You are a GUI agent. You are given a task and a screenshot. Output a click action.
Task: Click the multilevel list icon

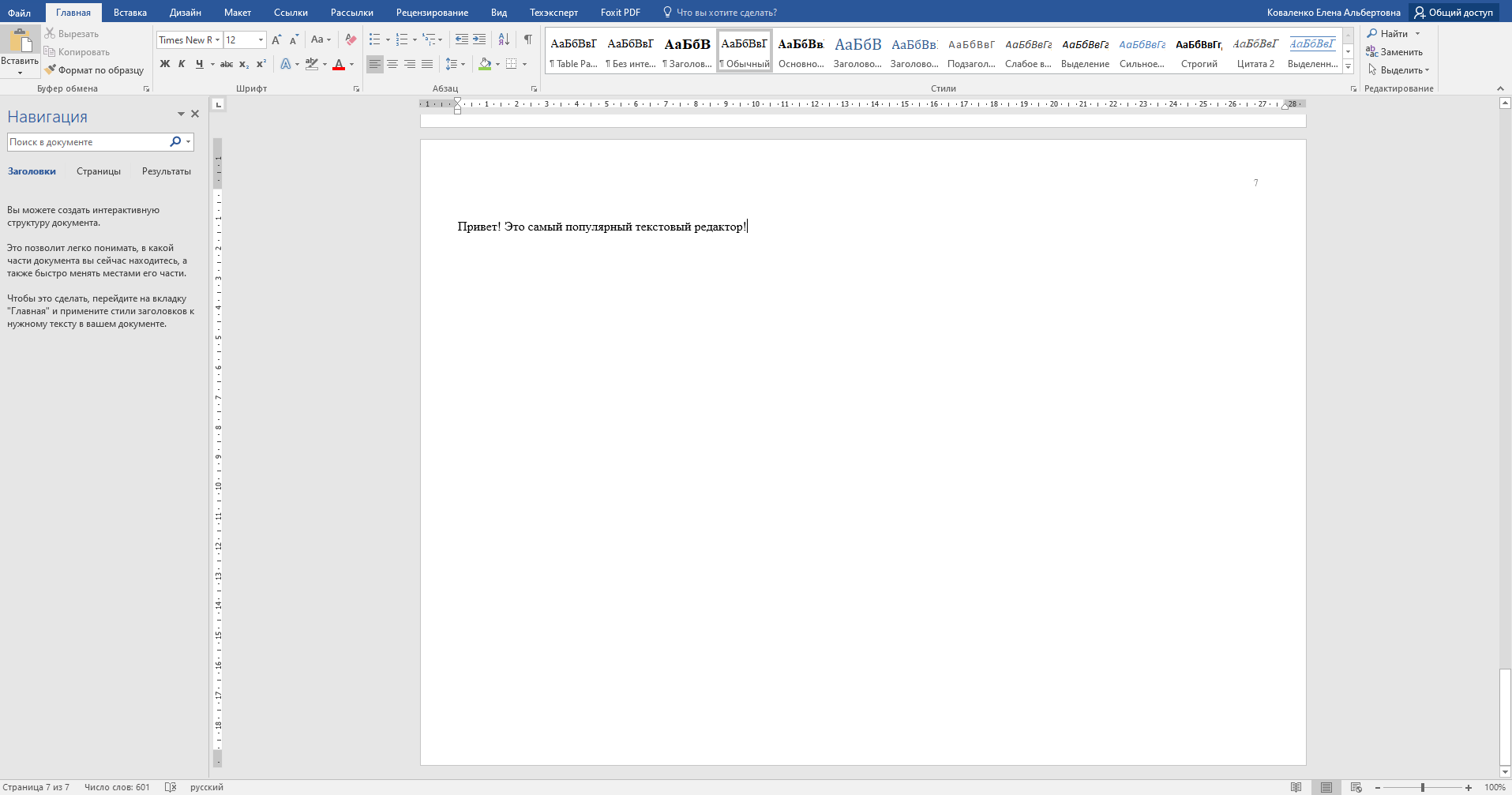[429, 39]
